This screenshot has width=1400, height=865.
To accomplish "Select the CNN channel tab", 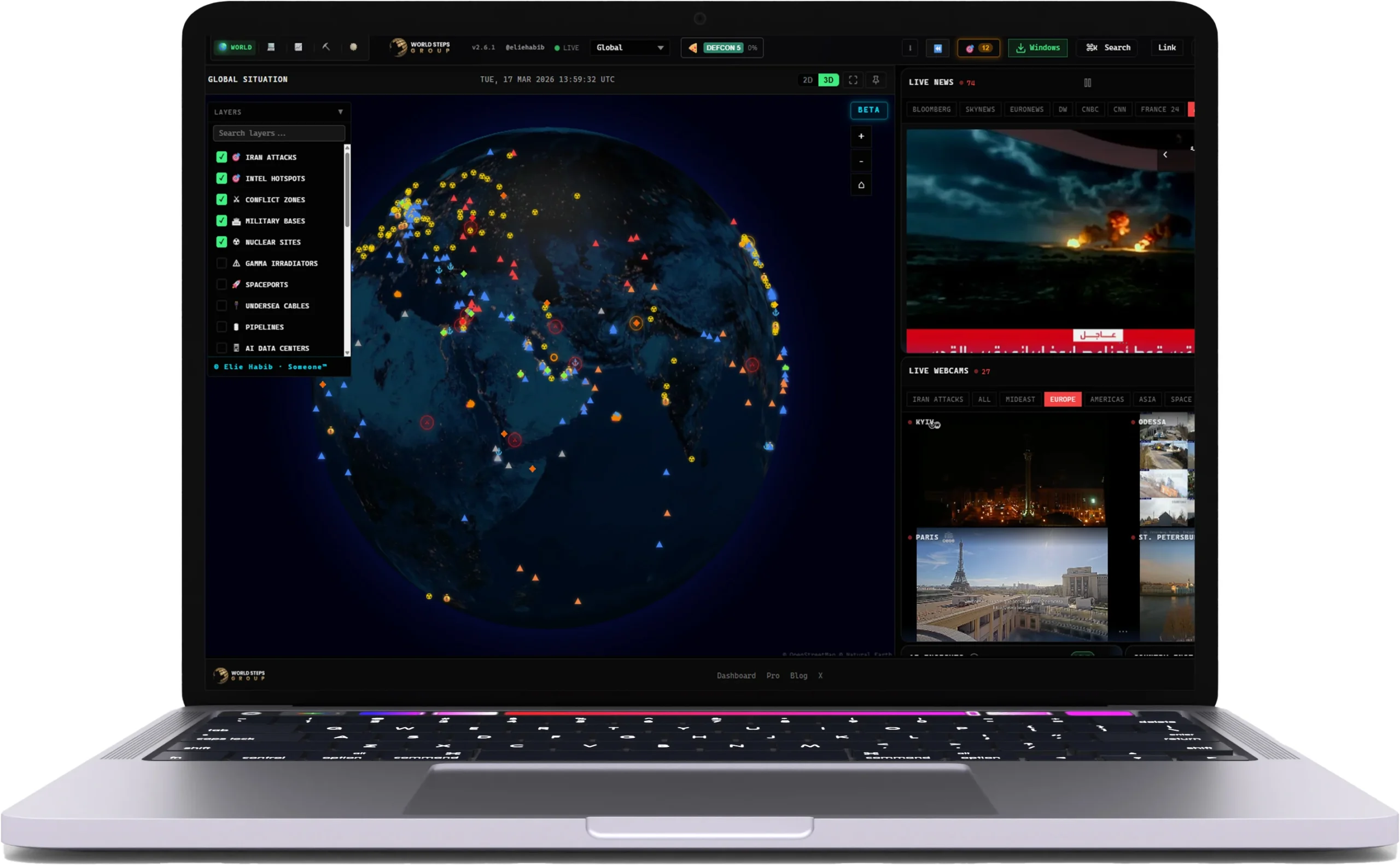I will pos(1119,109).
